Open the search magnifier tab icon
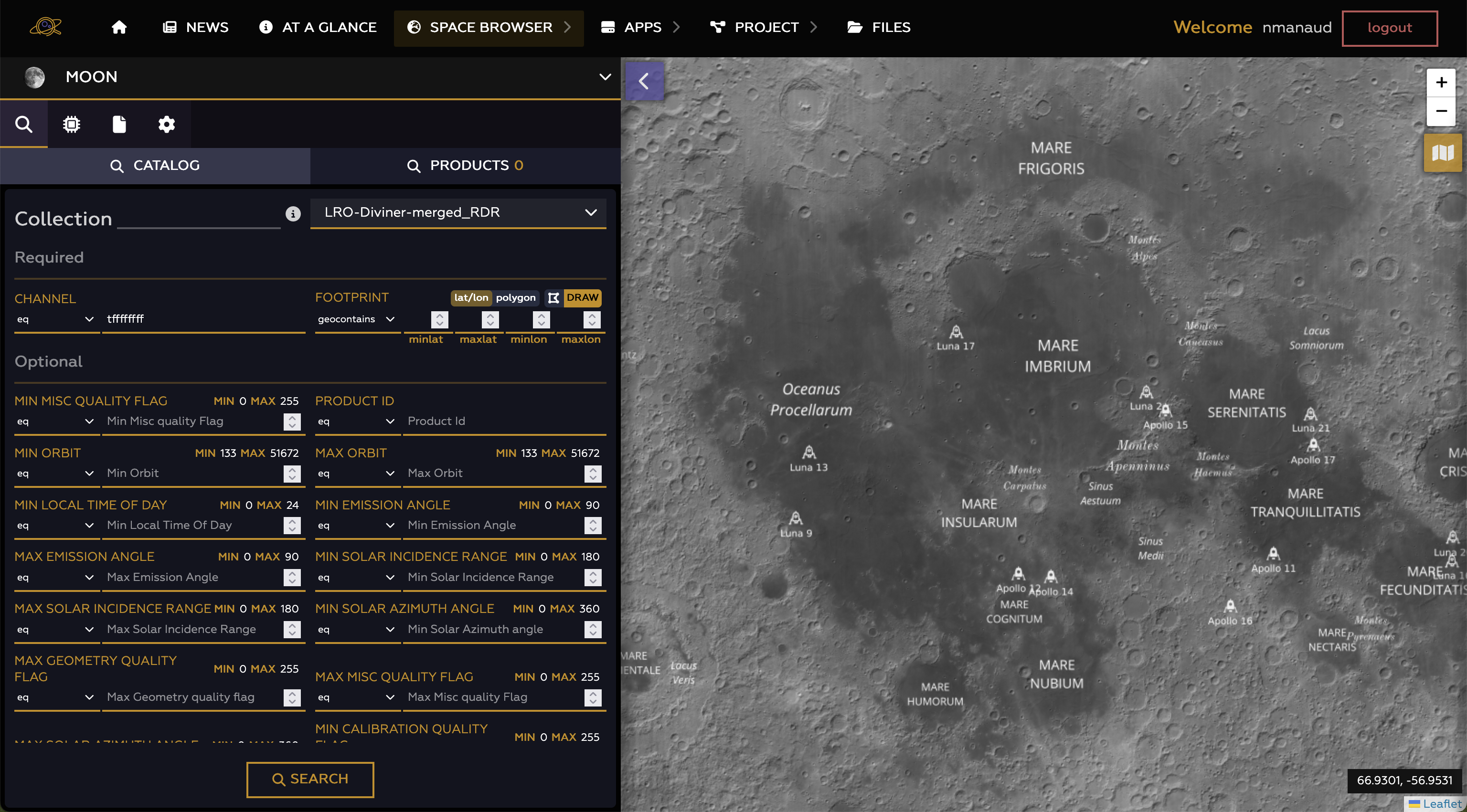 coord(23,124)
